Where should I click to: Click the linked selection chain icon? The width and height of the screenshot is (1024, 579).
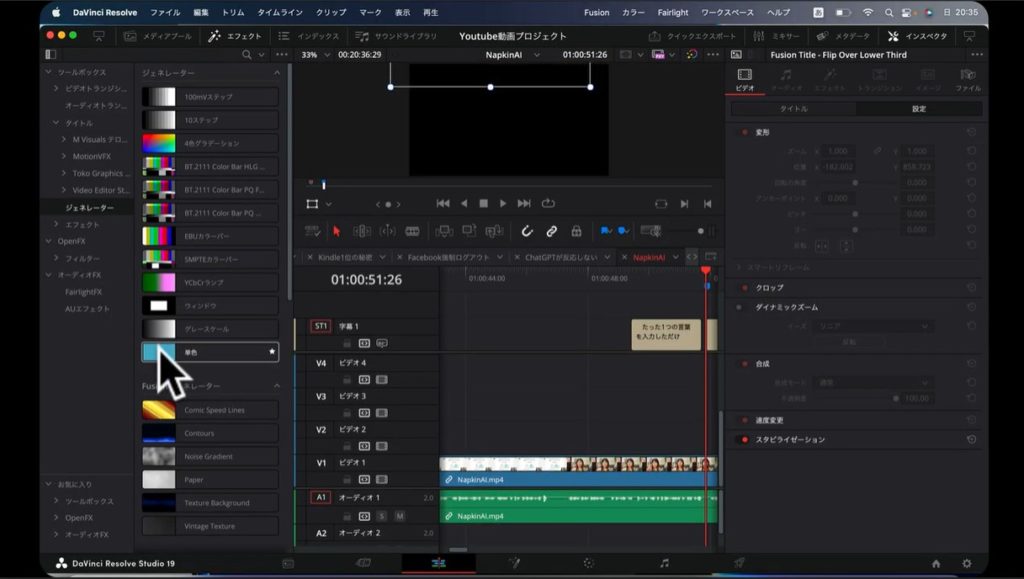[x=551, y=231]
